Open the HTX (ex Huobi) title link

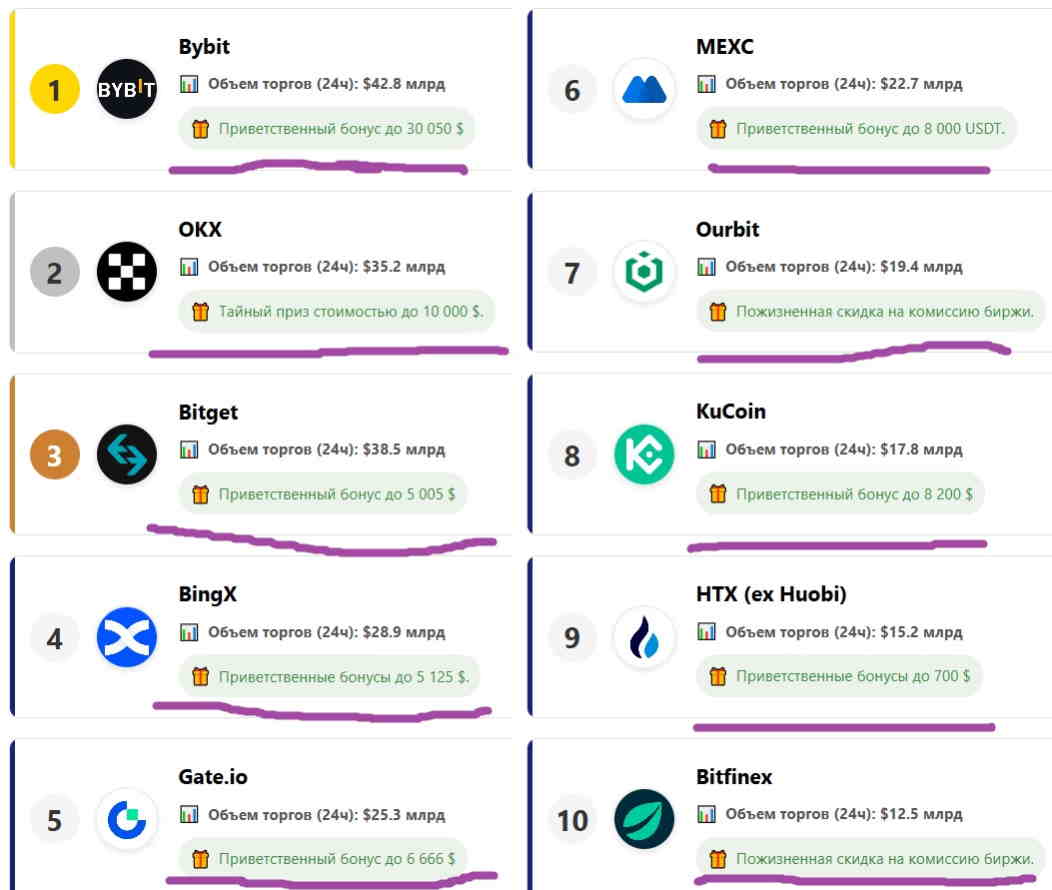[x=771, y=595]
